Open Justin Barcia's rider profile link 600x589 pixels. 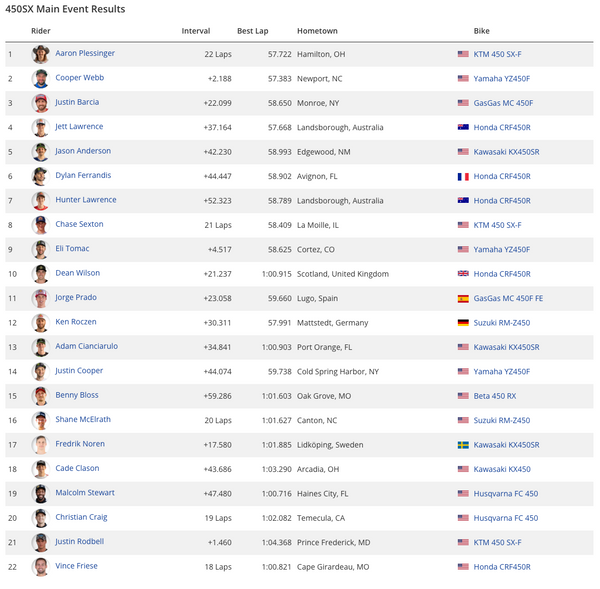click(77, 102)
